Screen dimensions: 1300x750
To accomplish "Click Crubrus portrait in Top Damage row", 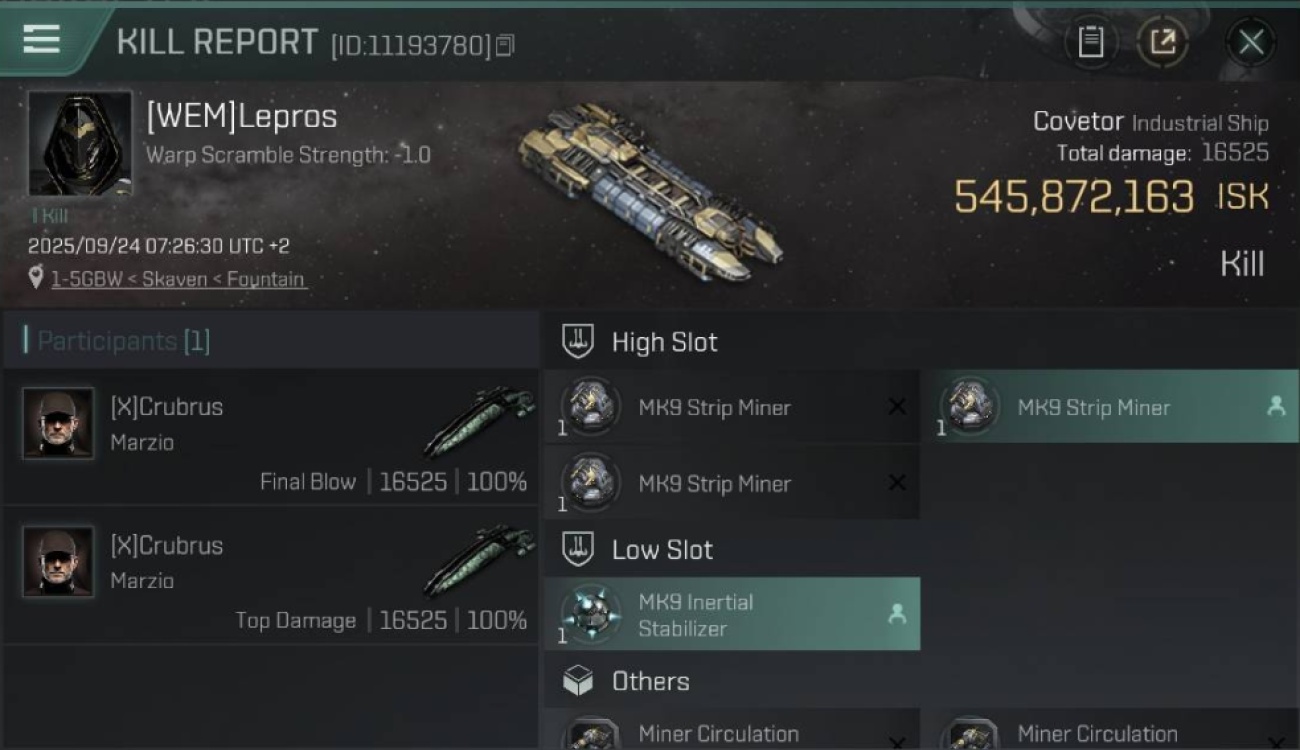I will [58, 562].
